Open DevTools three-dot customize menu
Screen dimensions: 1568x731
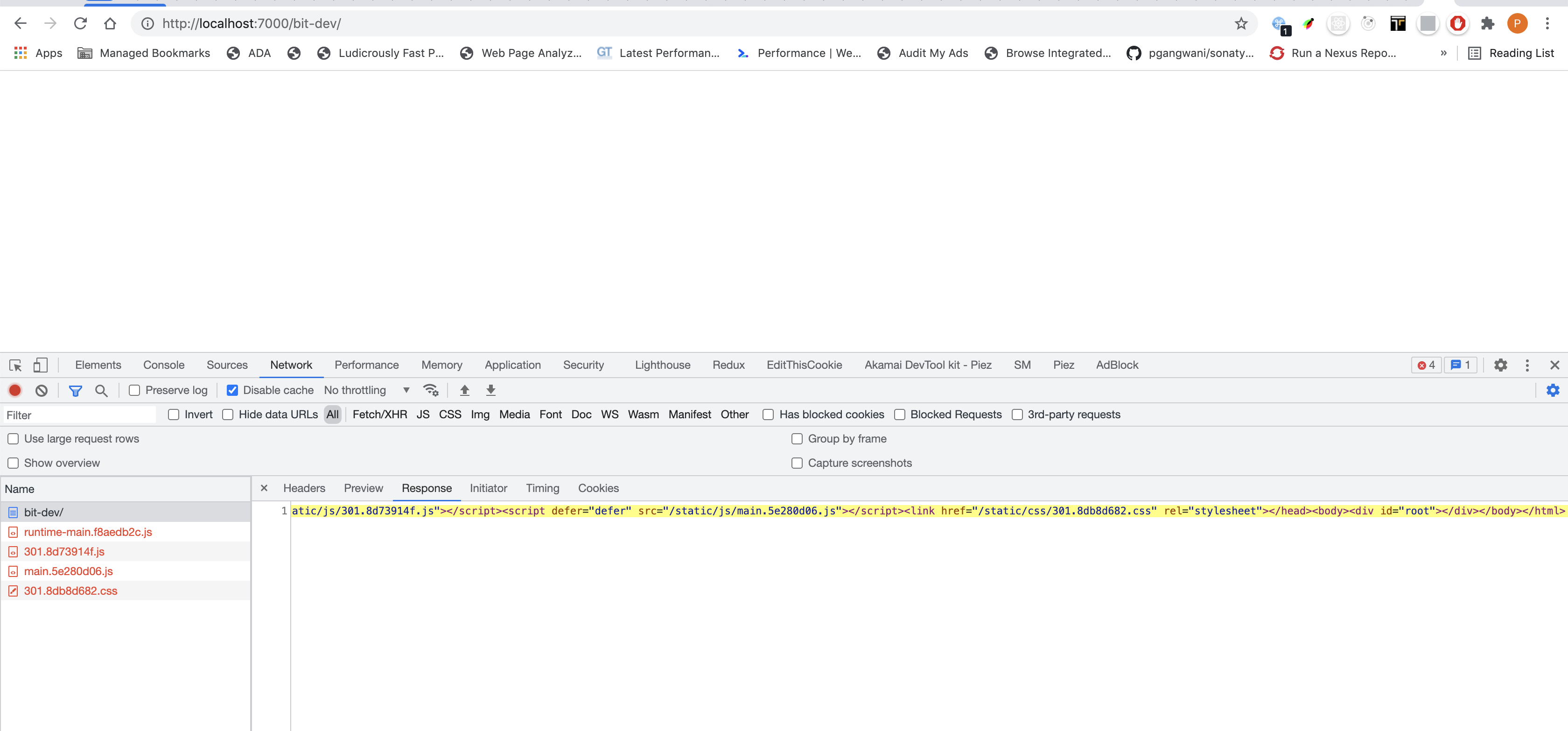coord(1526,365)
